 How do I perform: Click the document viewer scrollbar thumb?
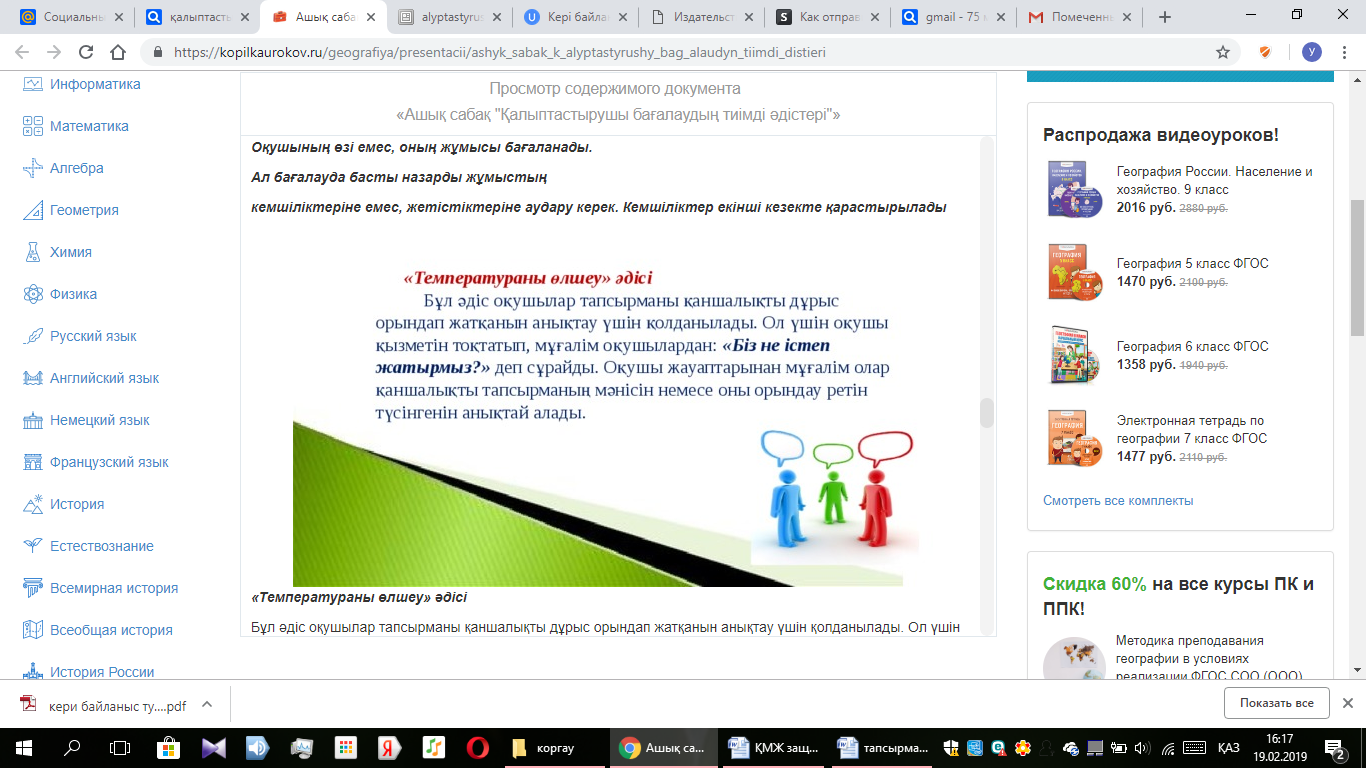(x=987, y=413)
